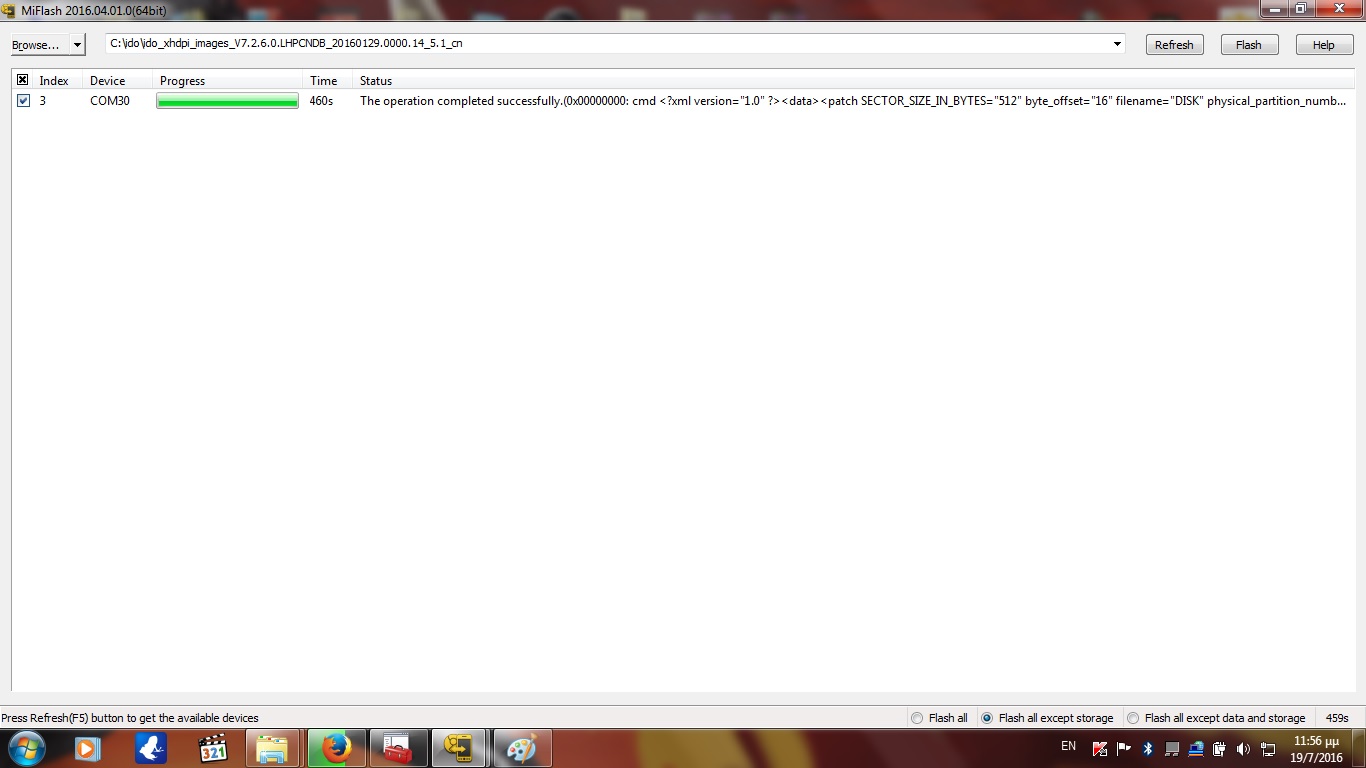Click the 459s elapsed time in status bar
Viewport: 1366px width, 768px height.
click(1337, 718)
